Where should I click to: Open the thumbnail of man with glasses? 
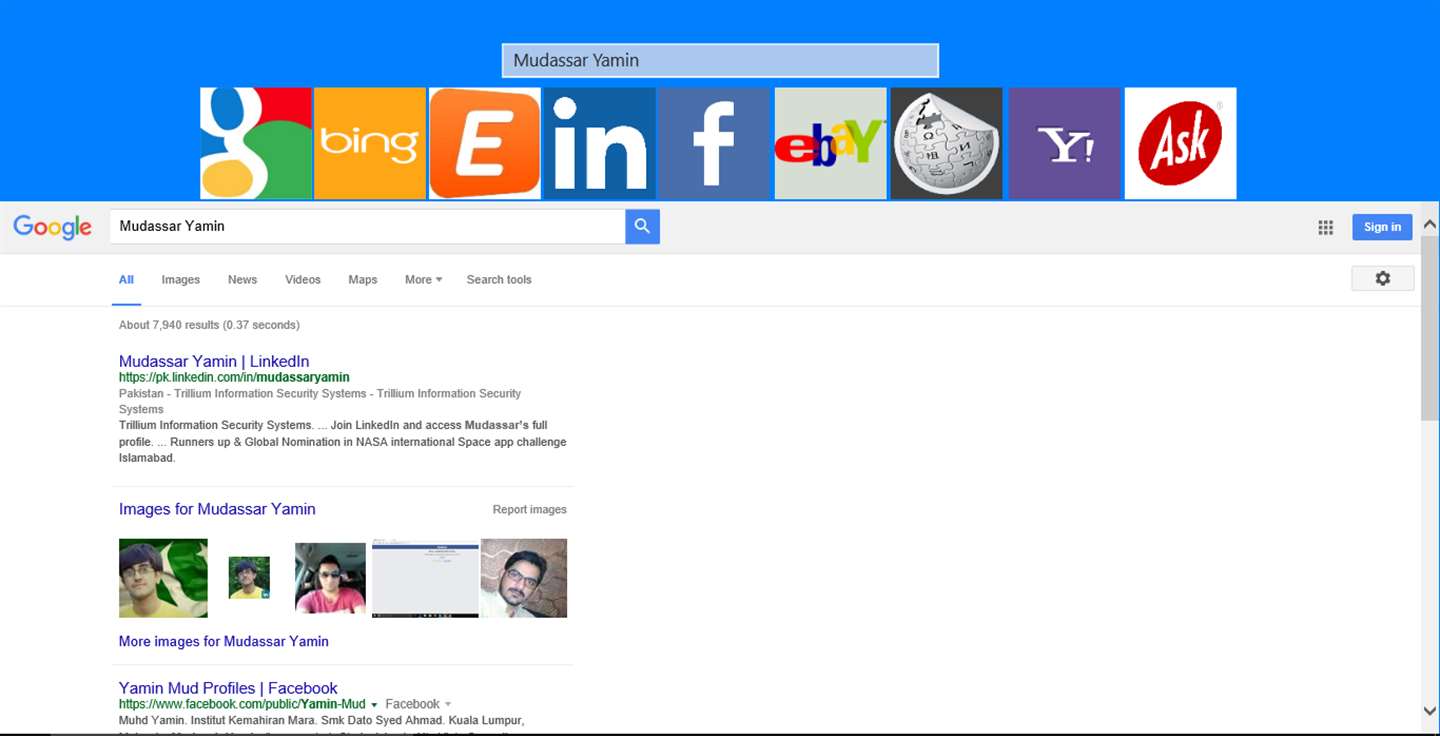click(524, 578)
